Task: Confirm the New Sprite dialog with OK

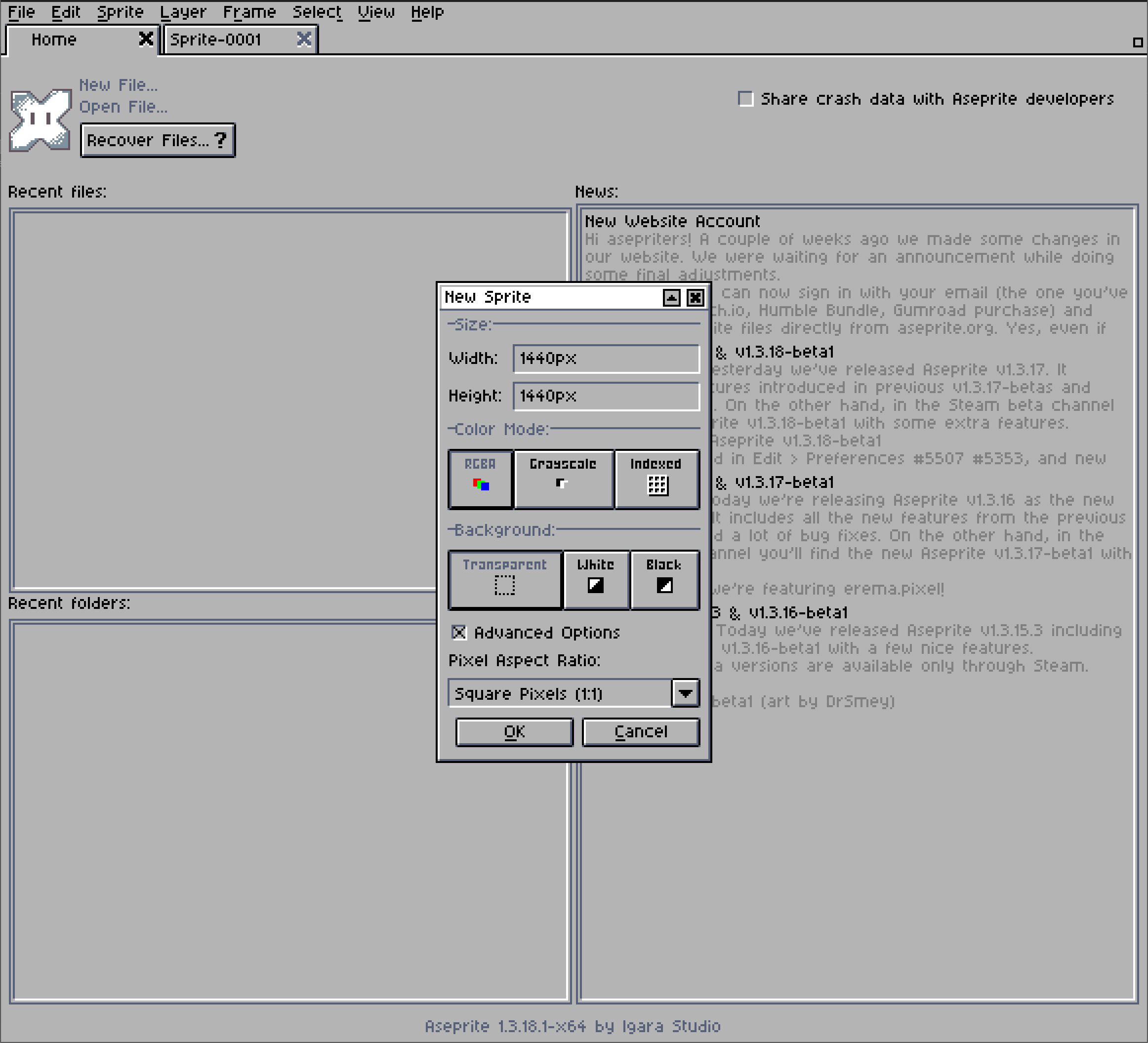Action: point(514,731)
